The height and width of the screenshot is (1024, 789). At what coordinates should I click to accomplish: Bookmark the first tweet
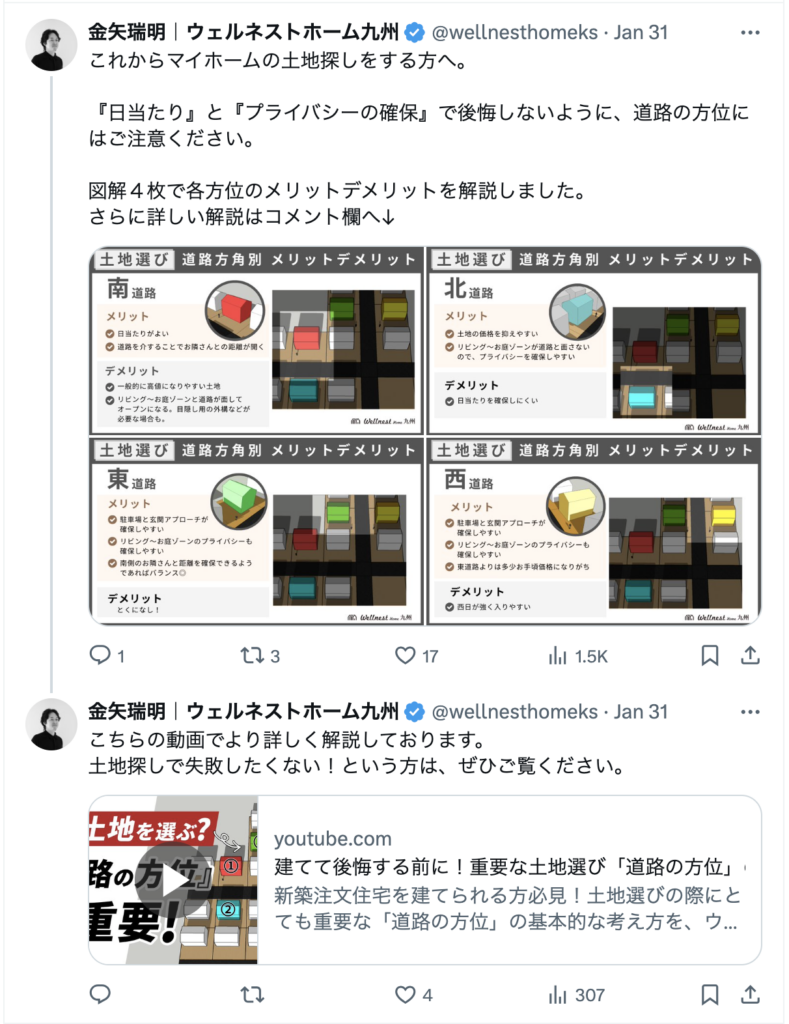click(709, 655)
